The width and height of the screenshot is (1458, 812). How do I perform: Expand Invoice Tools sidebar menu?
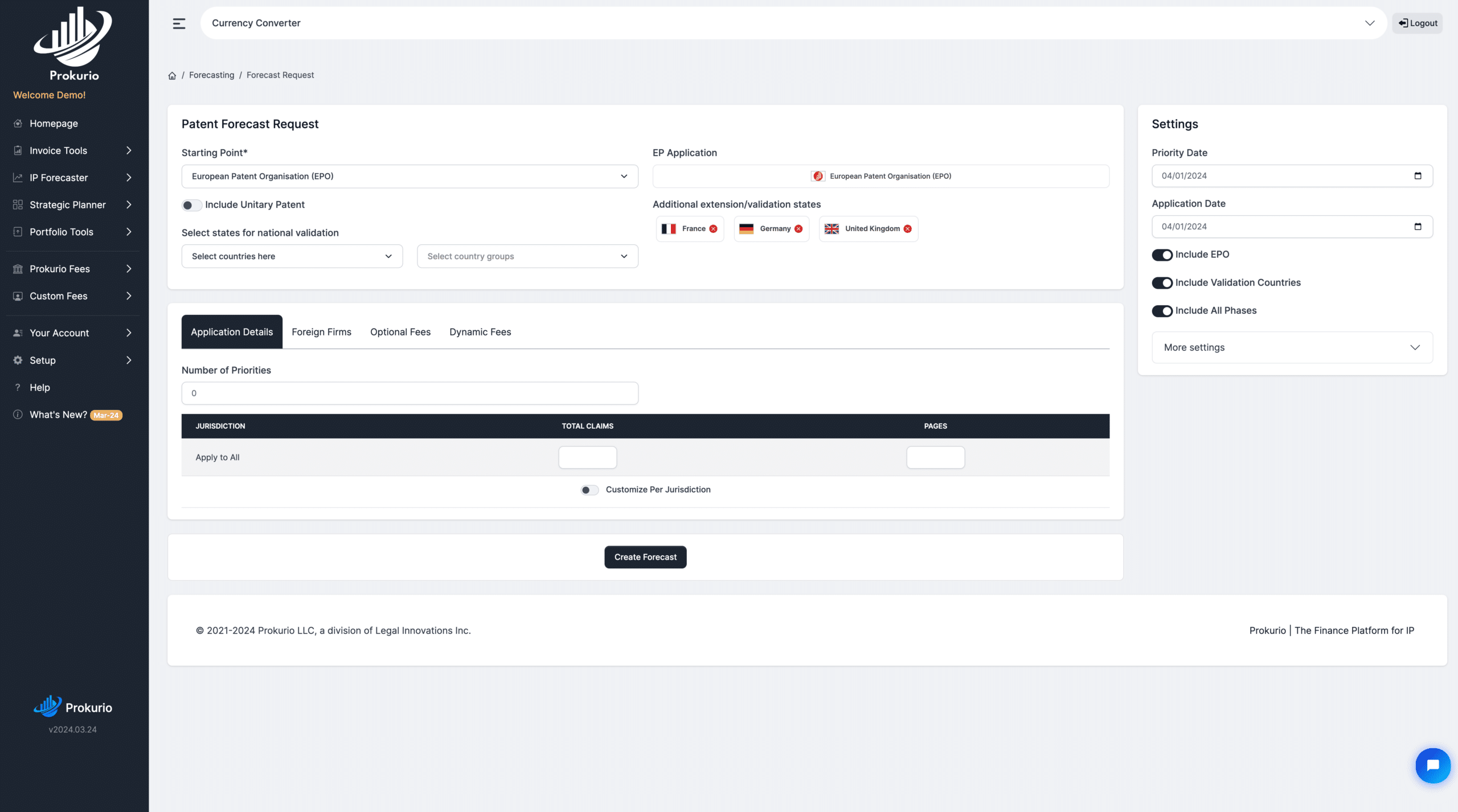pos(73,150)
